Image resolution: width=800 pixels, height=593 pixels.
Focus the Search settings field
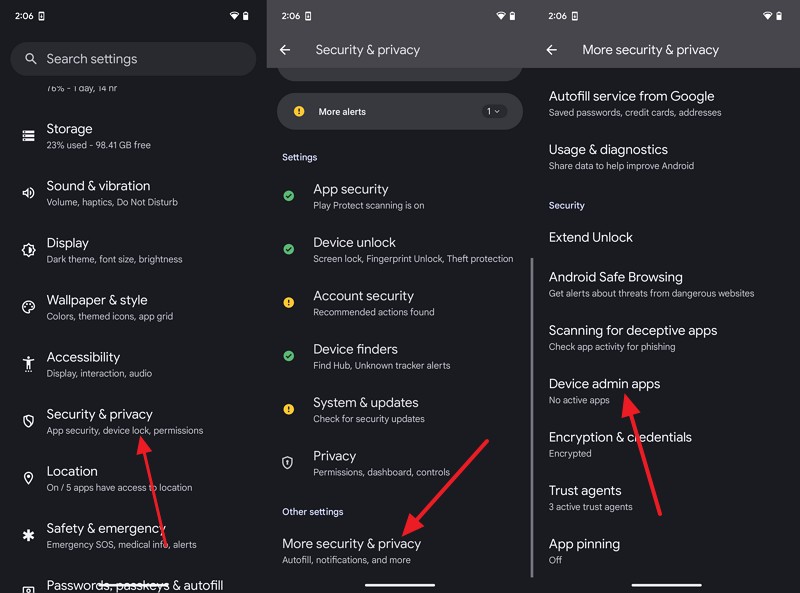point(133,59)
